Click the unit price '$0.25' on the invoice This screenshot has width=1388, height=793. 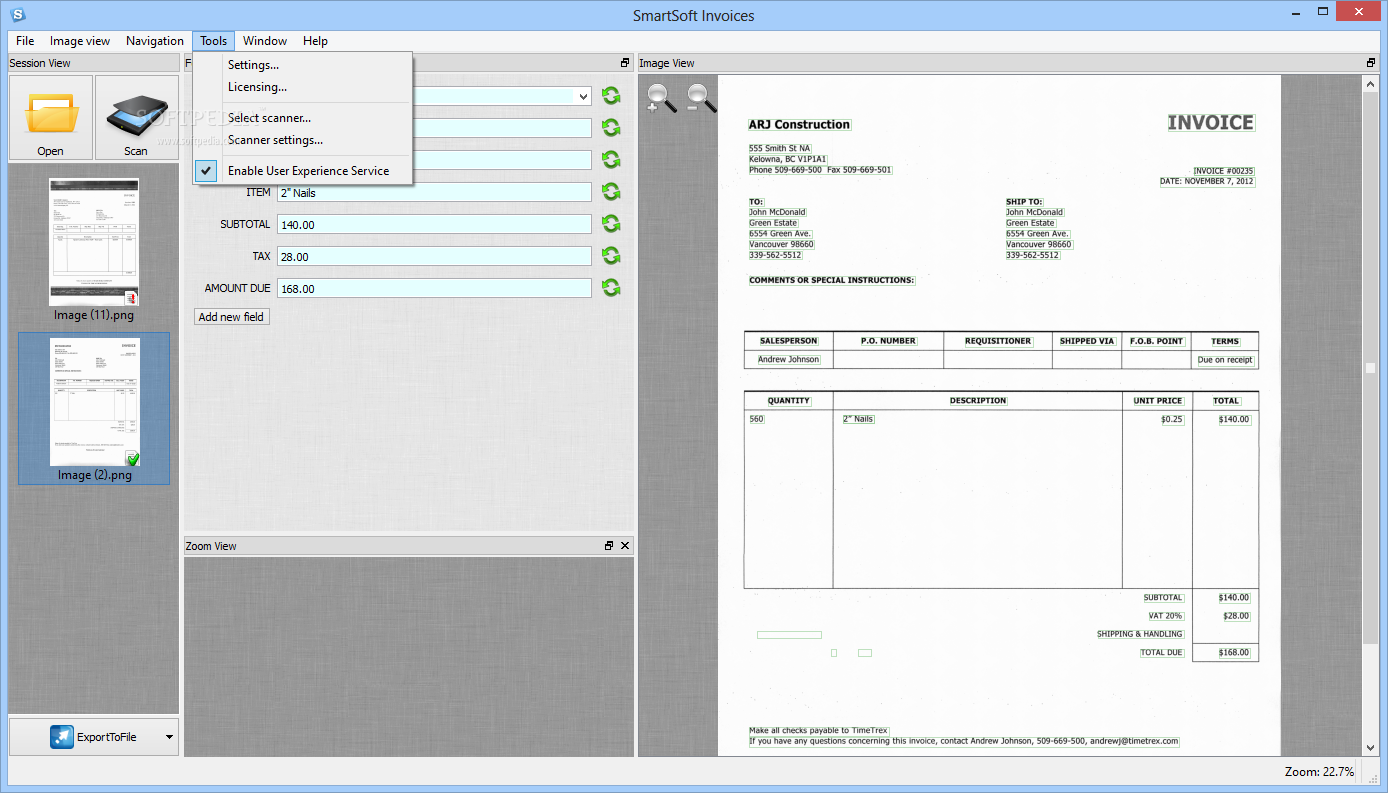coord(1172,419)
